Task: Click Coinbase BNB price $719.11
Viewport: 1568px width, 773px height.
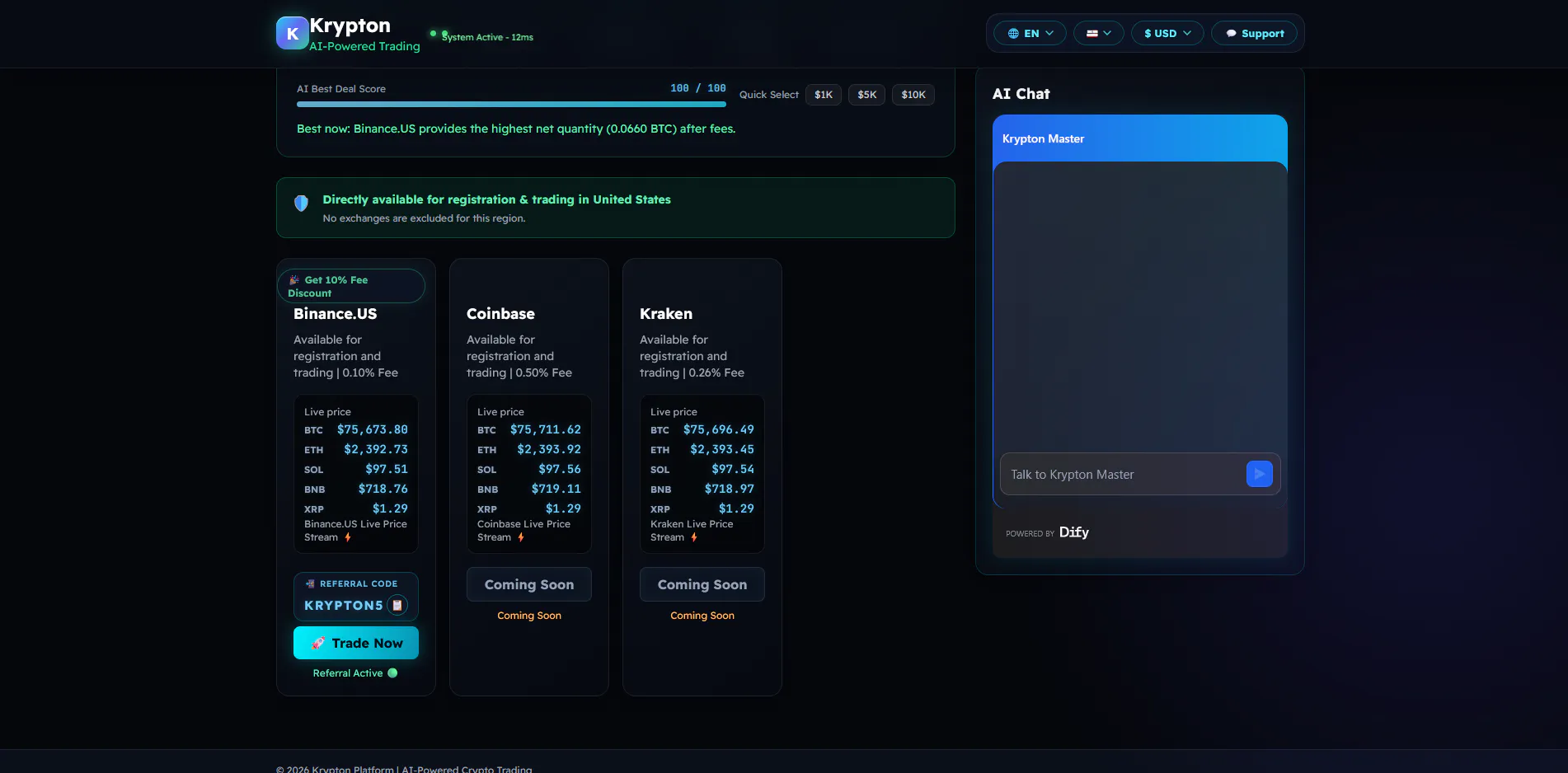Action: [x=556, y=489]
